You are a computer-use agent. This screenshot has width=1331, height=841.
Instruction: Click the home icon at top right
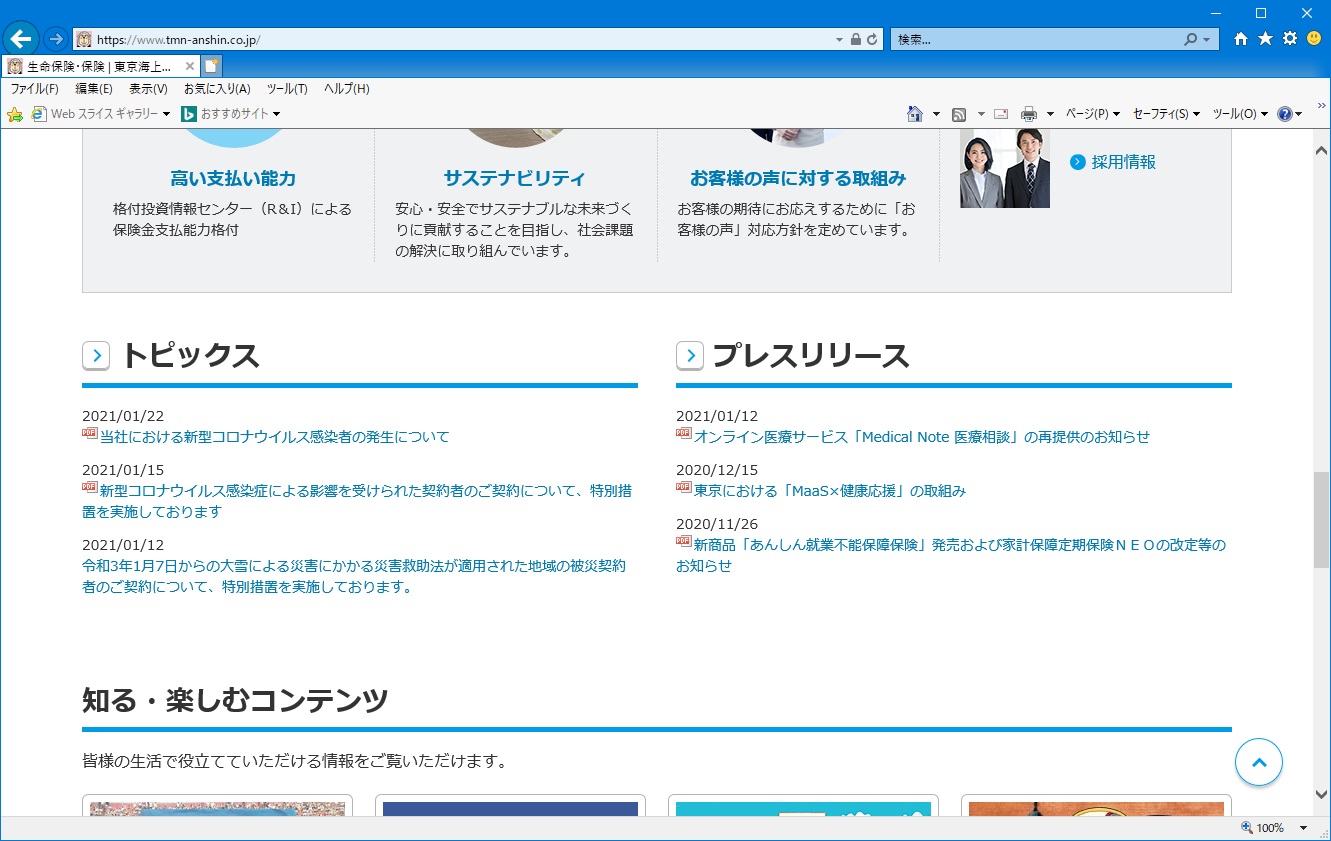[x=1241, y=39]
